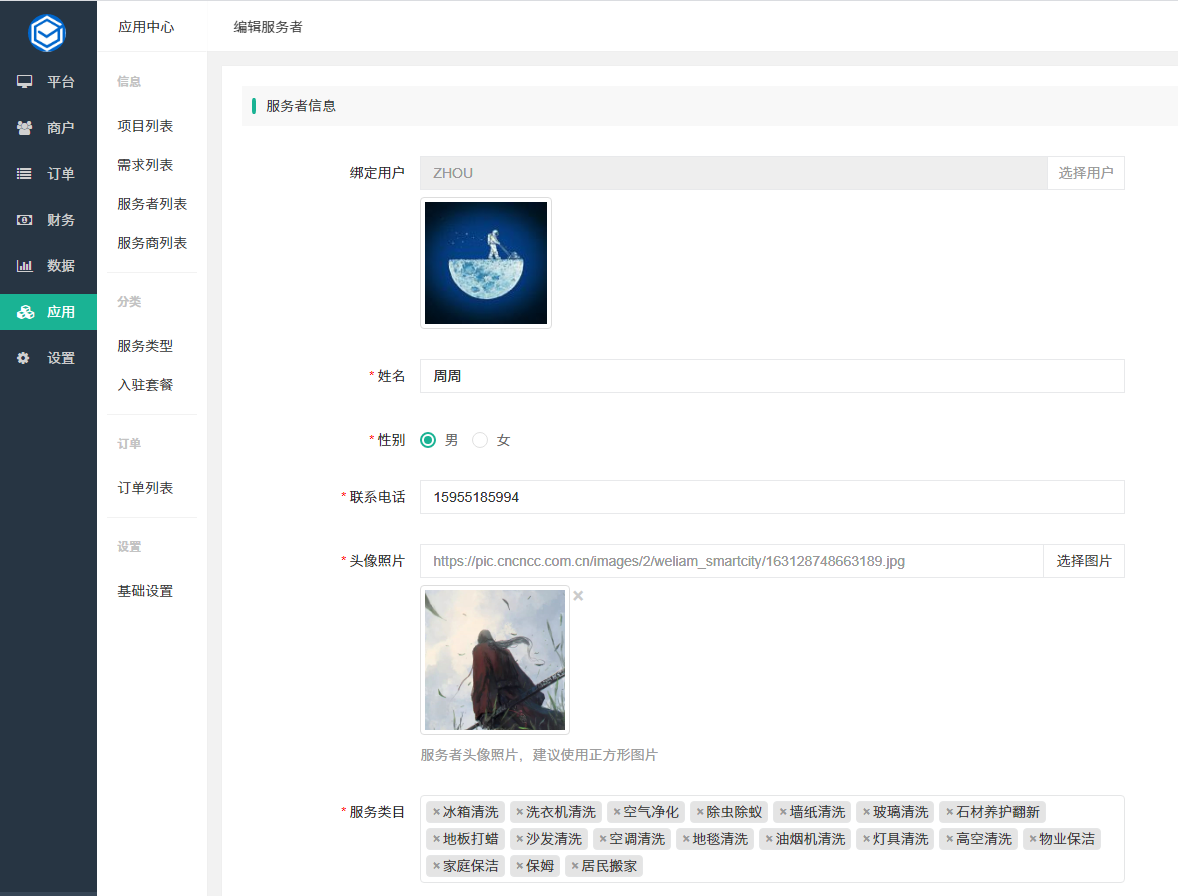The height and width of the screenshot is (896, 1178).
Task: Open the 平台 main menu
Action: coord(48,81)
